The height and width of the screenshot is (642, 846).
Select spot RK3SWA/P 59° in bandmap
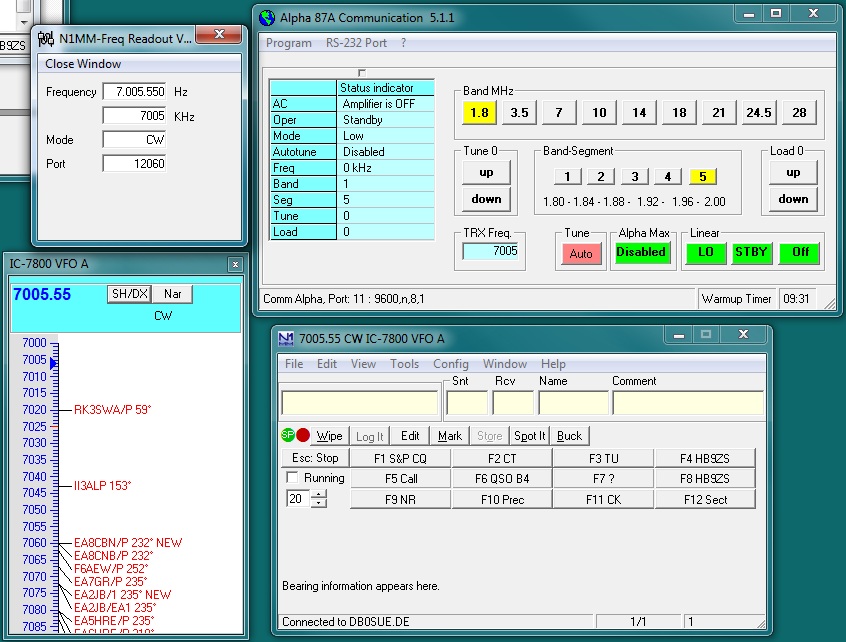click(x=112, y=409)
